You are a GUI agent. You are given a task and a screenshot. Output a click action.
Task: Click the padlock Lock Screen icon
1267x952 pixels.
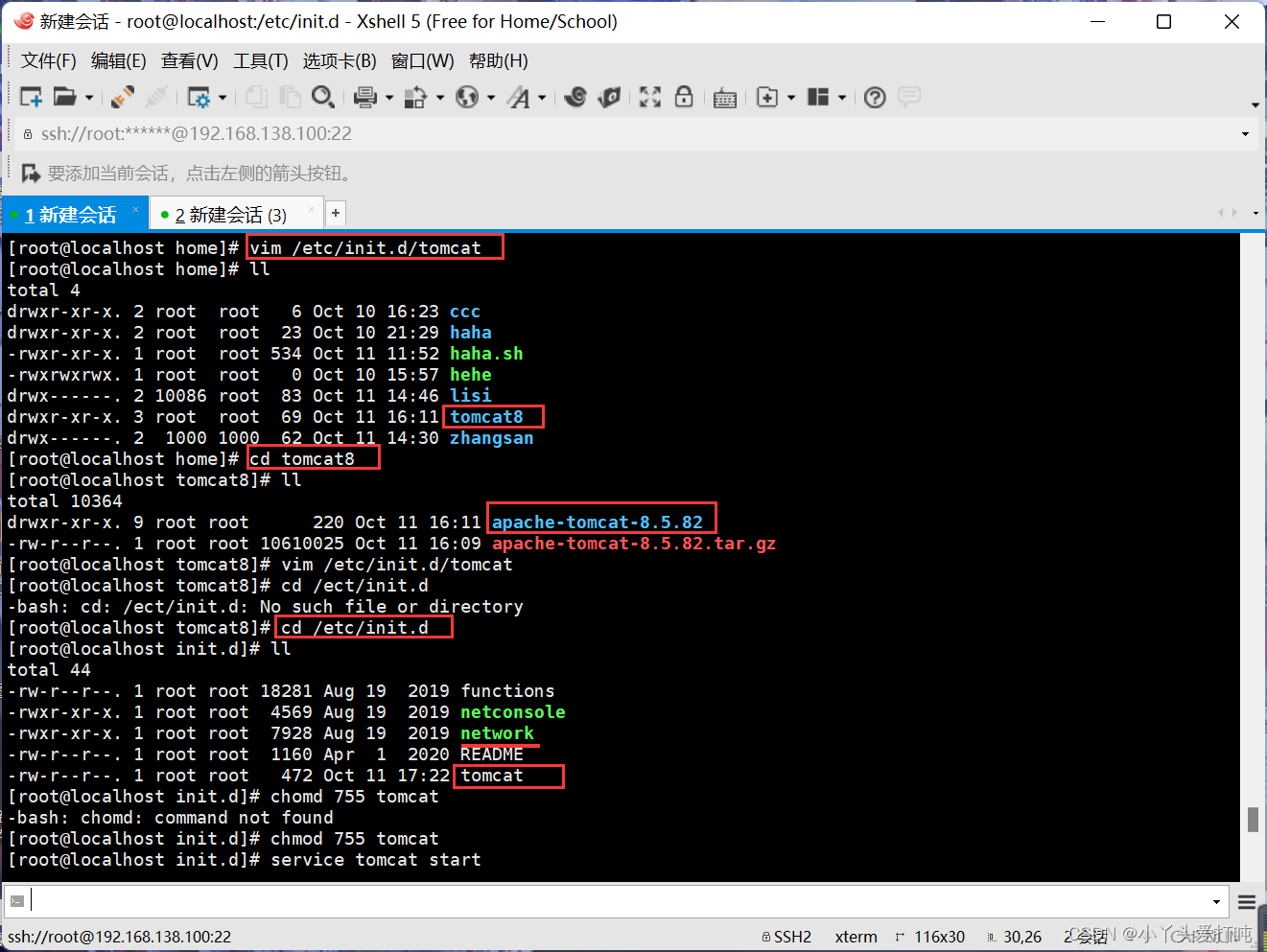(x=684, y=97)
